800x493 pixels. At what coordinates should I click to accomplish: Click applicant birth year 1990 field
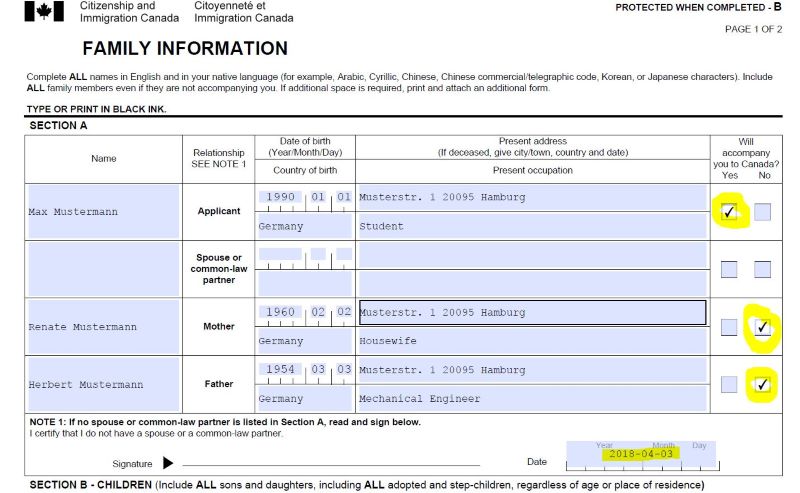point(280,196)
